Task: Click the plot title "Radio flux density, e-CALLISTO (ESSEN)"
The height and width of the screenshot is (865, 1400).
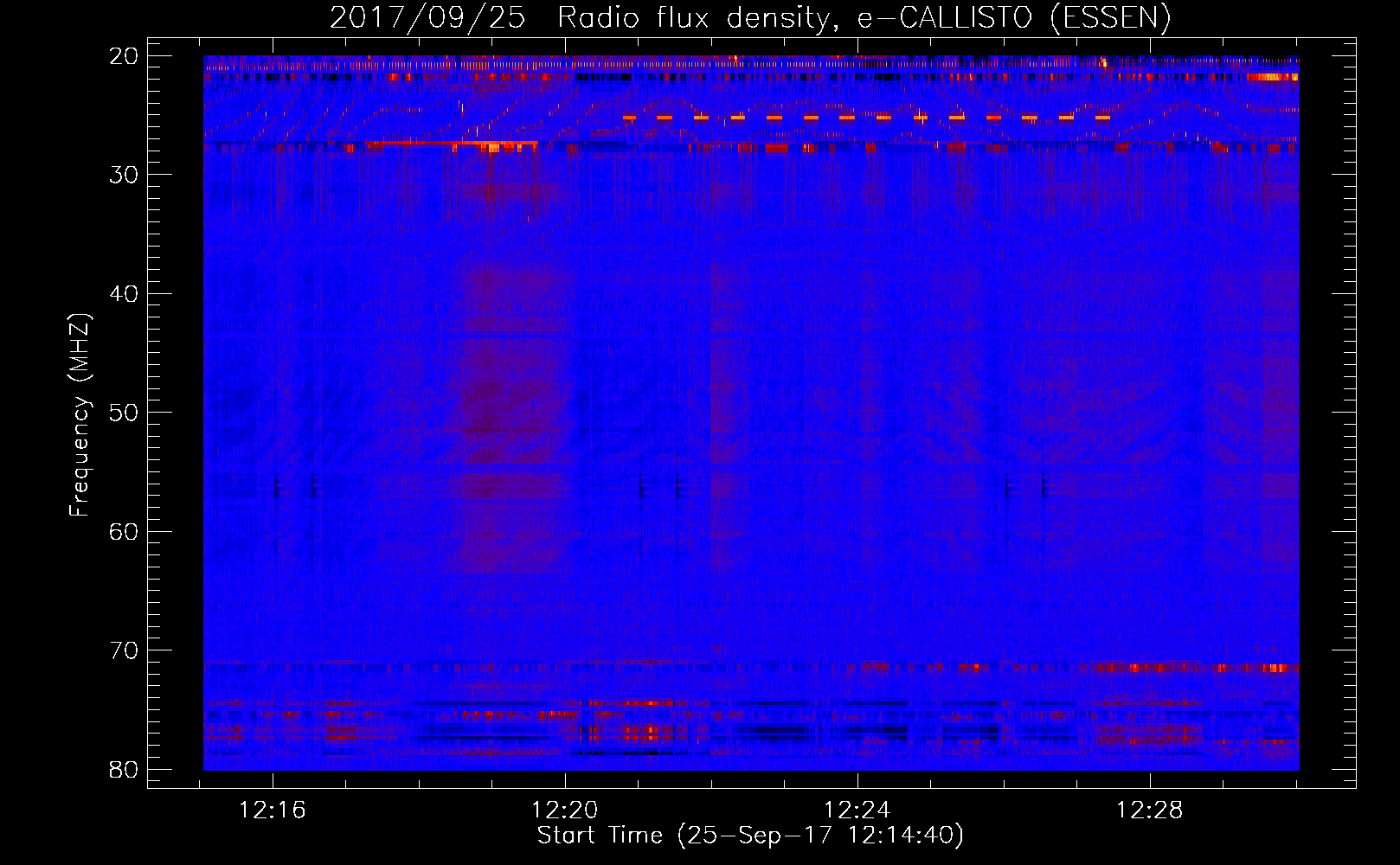Action: click(x=864, y=17)
